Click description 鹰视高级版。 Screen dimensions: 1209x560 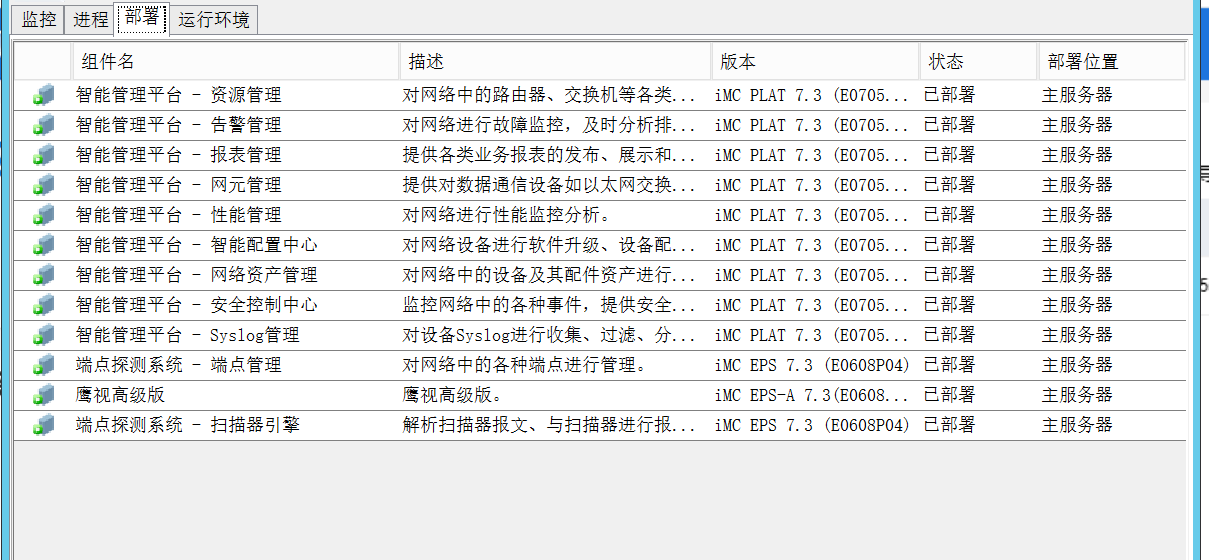pyautogui.click(x=452, y=395)
